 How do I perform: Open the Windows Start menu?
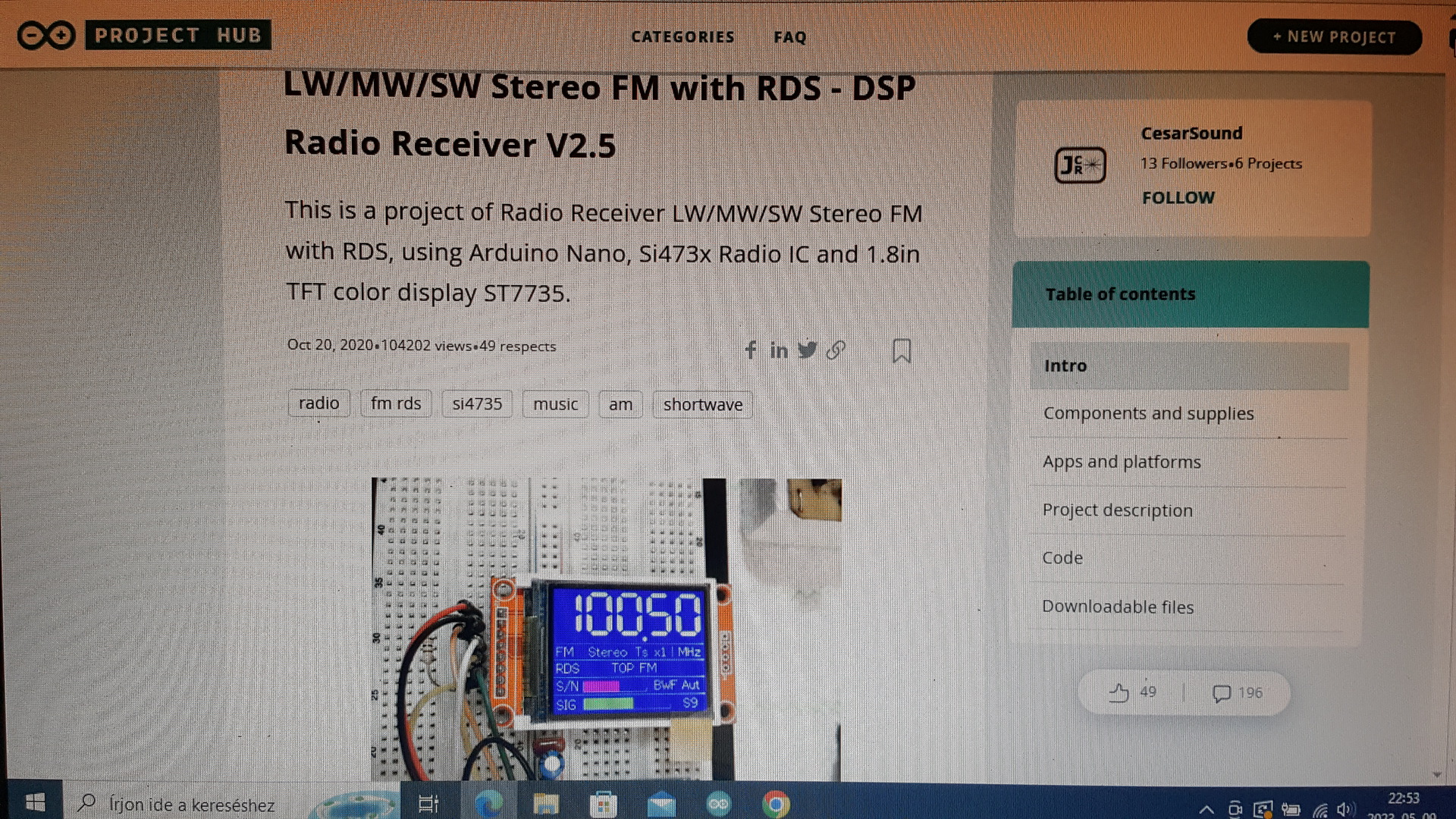click(35, 802)
